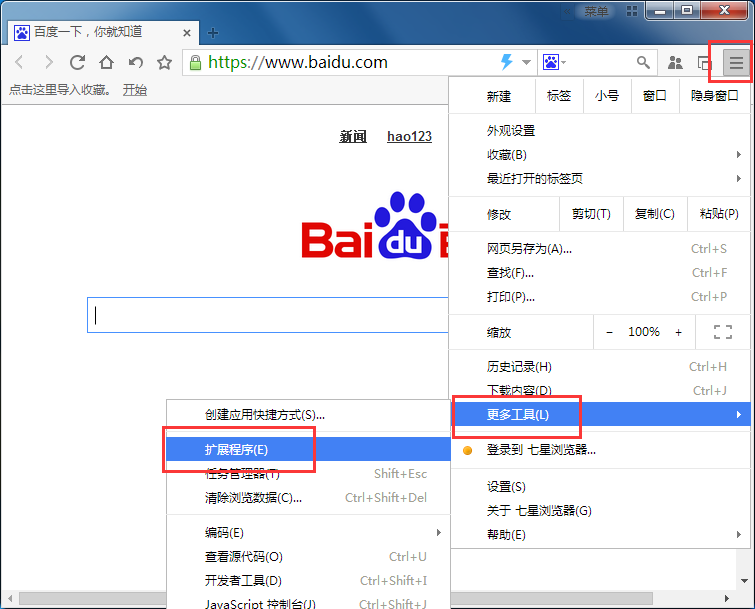The width and height of the screenshot is (755, 609).
Task: Open the user accounts icon
Action: [x=675, y=62]
